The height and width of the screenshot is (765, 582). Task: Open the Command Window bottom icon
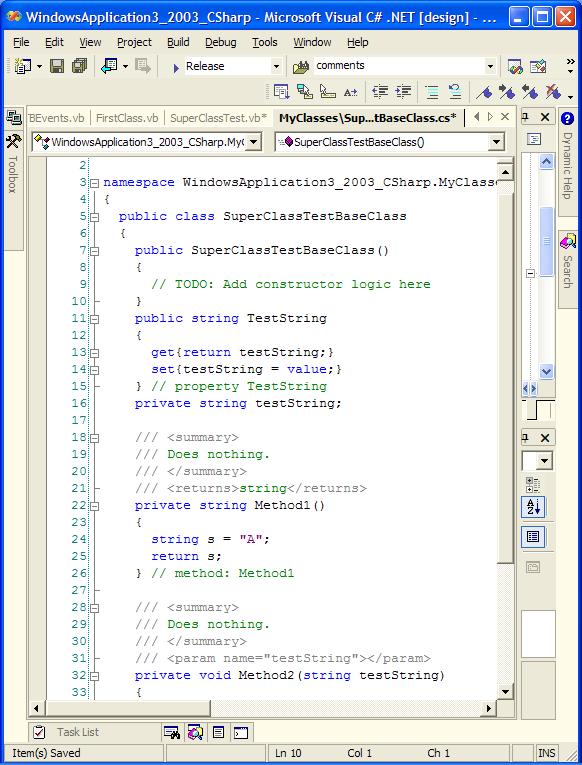click(241, 733)
